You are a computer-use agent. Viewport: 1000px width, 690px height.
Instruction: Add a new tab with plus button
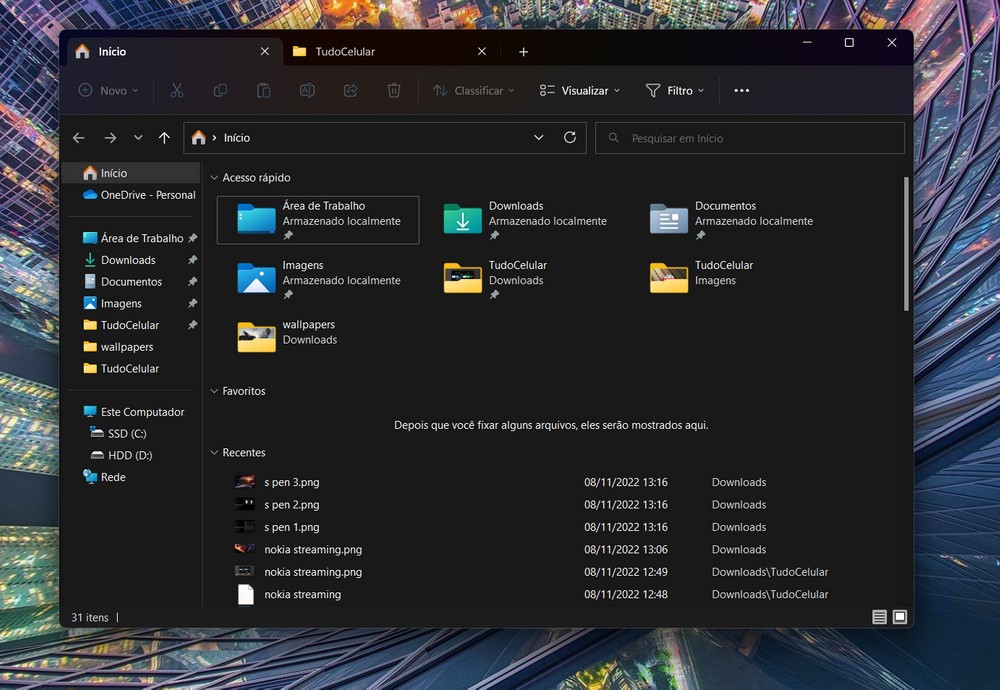coord(523,52)
